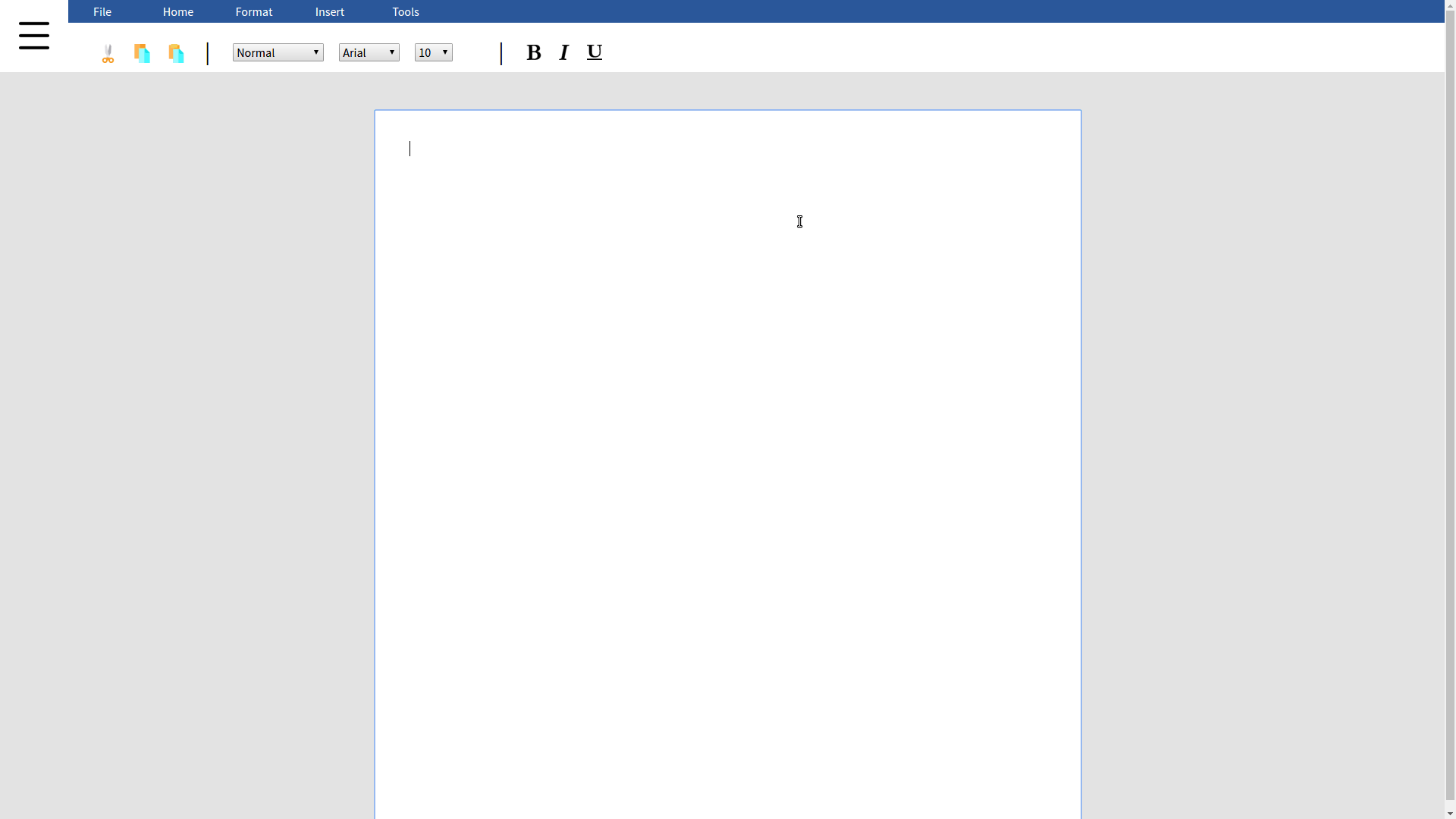Expand the hamburger menu icon
The width and height of the screenshot is (1456, 819).
tap(34, 36)
